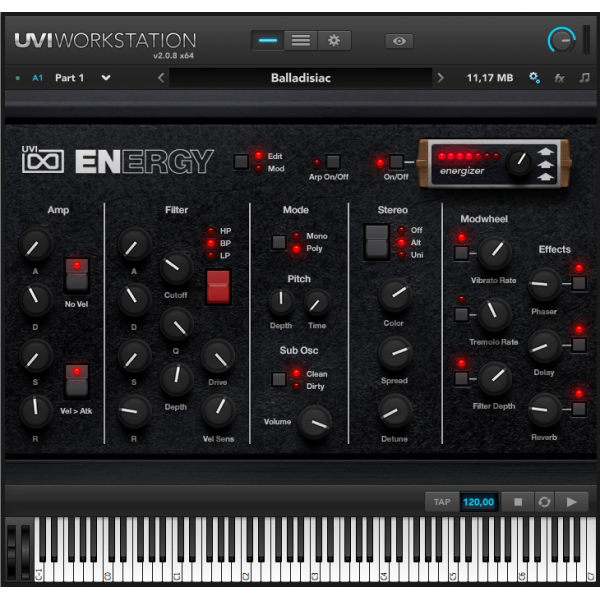Toggle the Arp On/Off button
This screenshot has width=600, height=600.
333,161
